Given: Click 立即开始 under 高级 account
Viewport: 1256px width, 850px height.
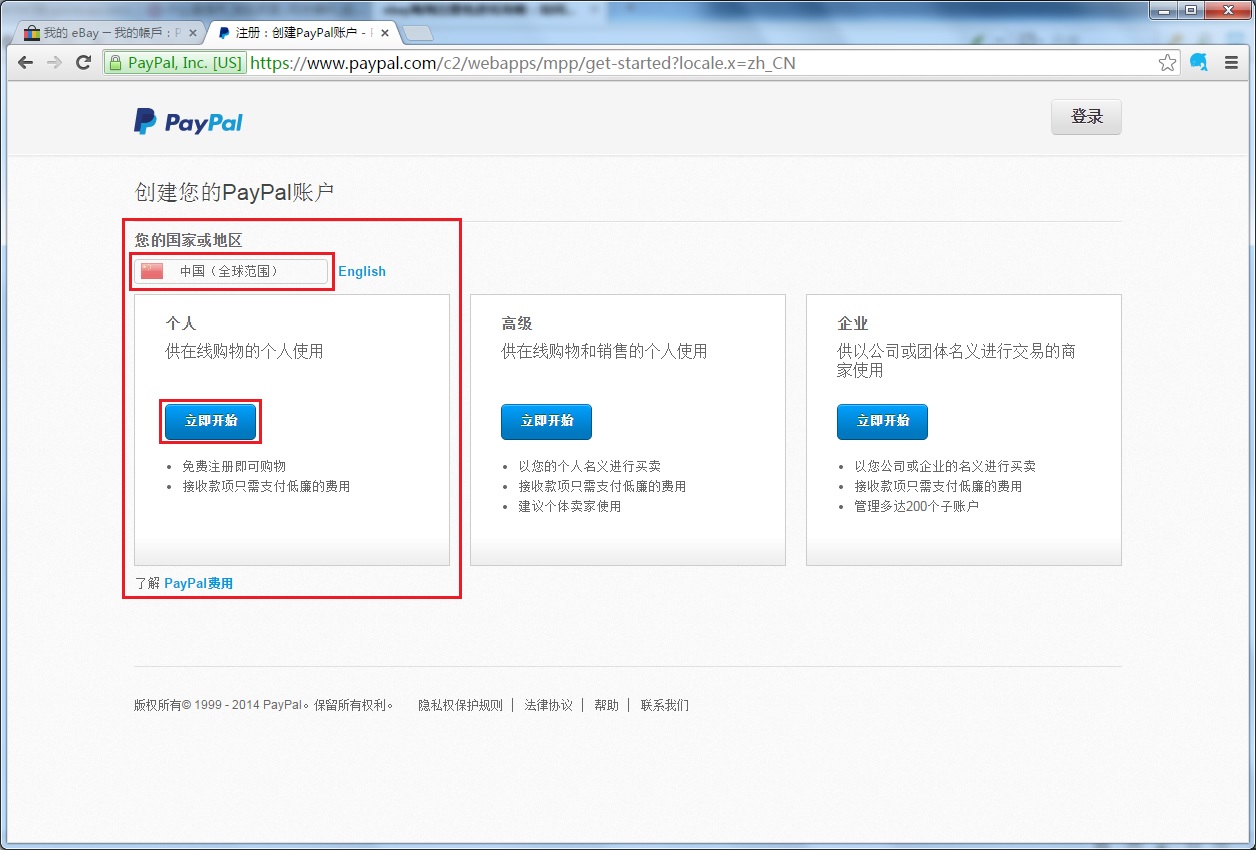Looking at the screenshot, I should click(x=546, y=421).
